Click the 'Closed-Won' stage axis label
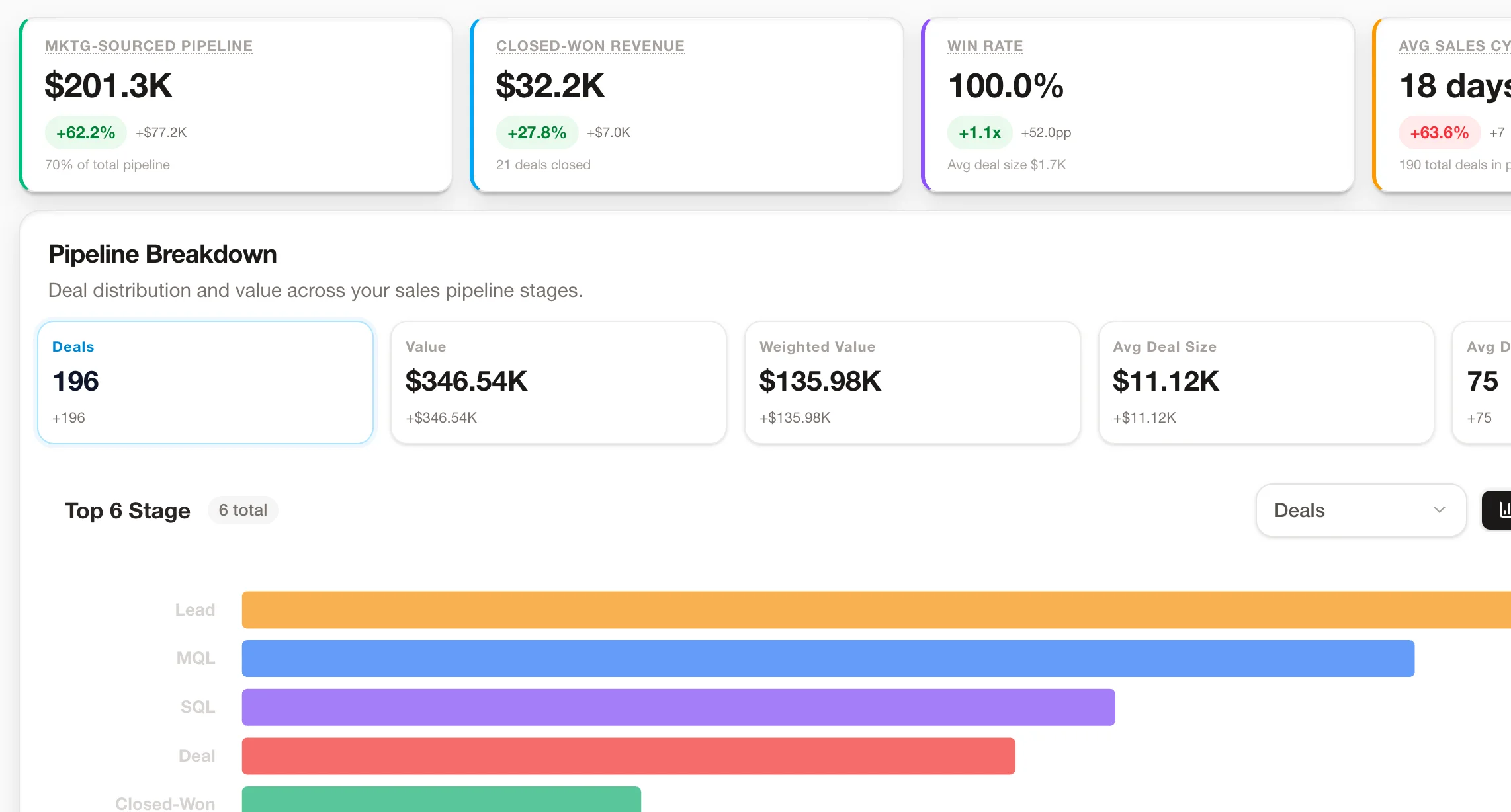The height and width of the screenshot is (812, 1511). tap(165, 803)
